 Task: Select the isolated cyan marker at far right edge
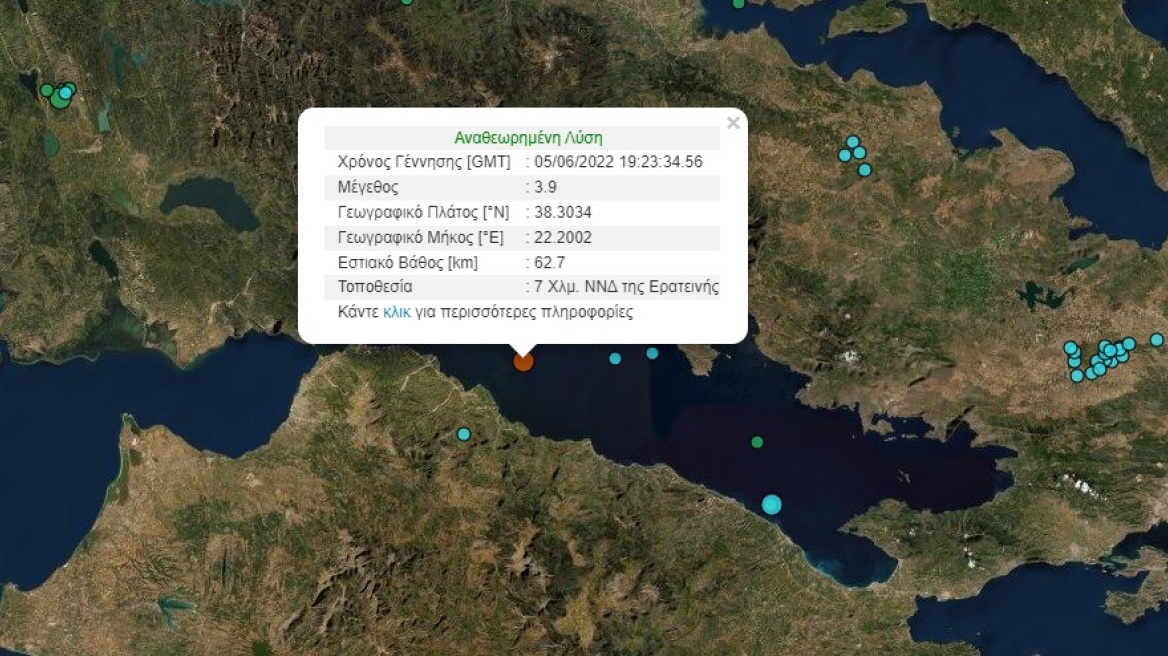(1157, 340)
